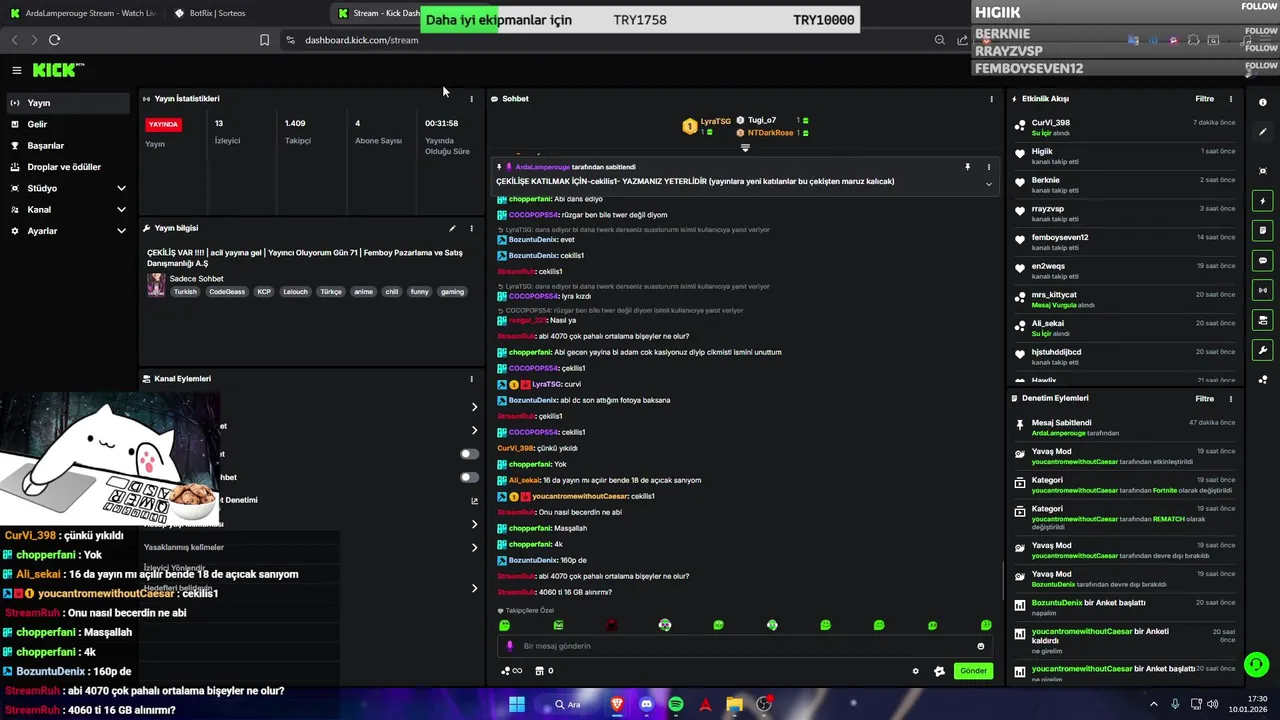The image size is (1280, 720).
Task: Click Gönder to send message
Action: [x=973, y=671]
